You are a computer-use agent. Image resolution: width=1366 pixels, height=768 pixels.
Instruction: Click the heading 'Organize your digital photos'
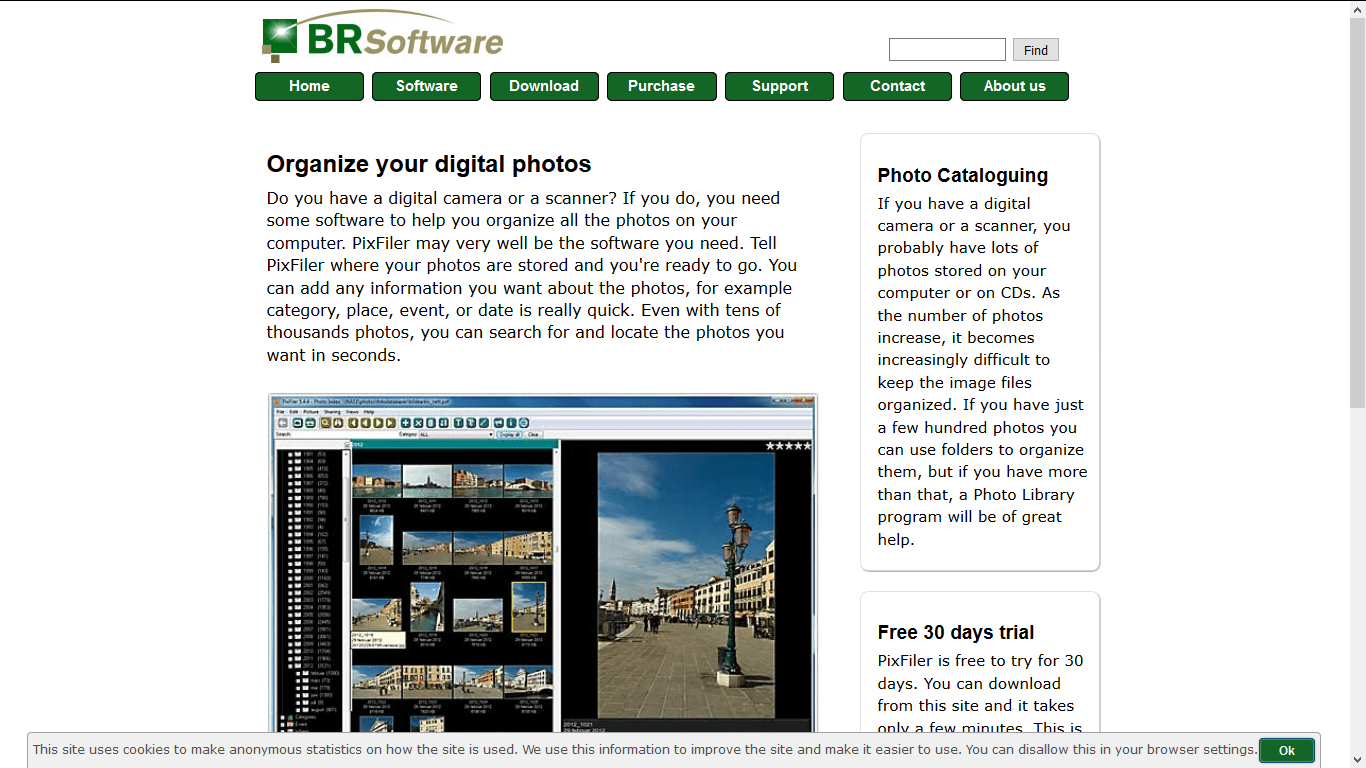(429, 164)
